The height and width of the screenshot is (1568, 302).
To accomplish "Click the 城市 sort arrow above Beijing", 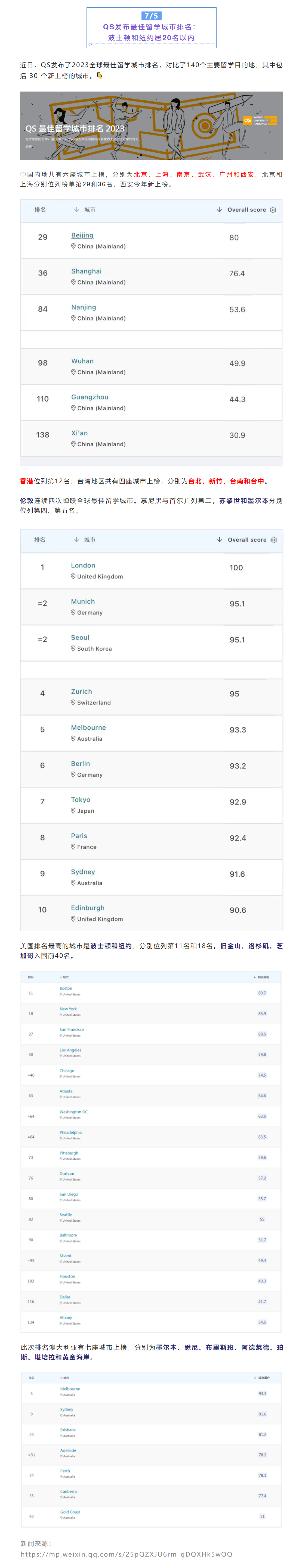I will (x=76, y=209).
